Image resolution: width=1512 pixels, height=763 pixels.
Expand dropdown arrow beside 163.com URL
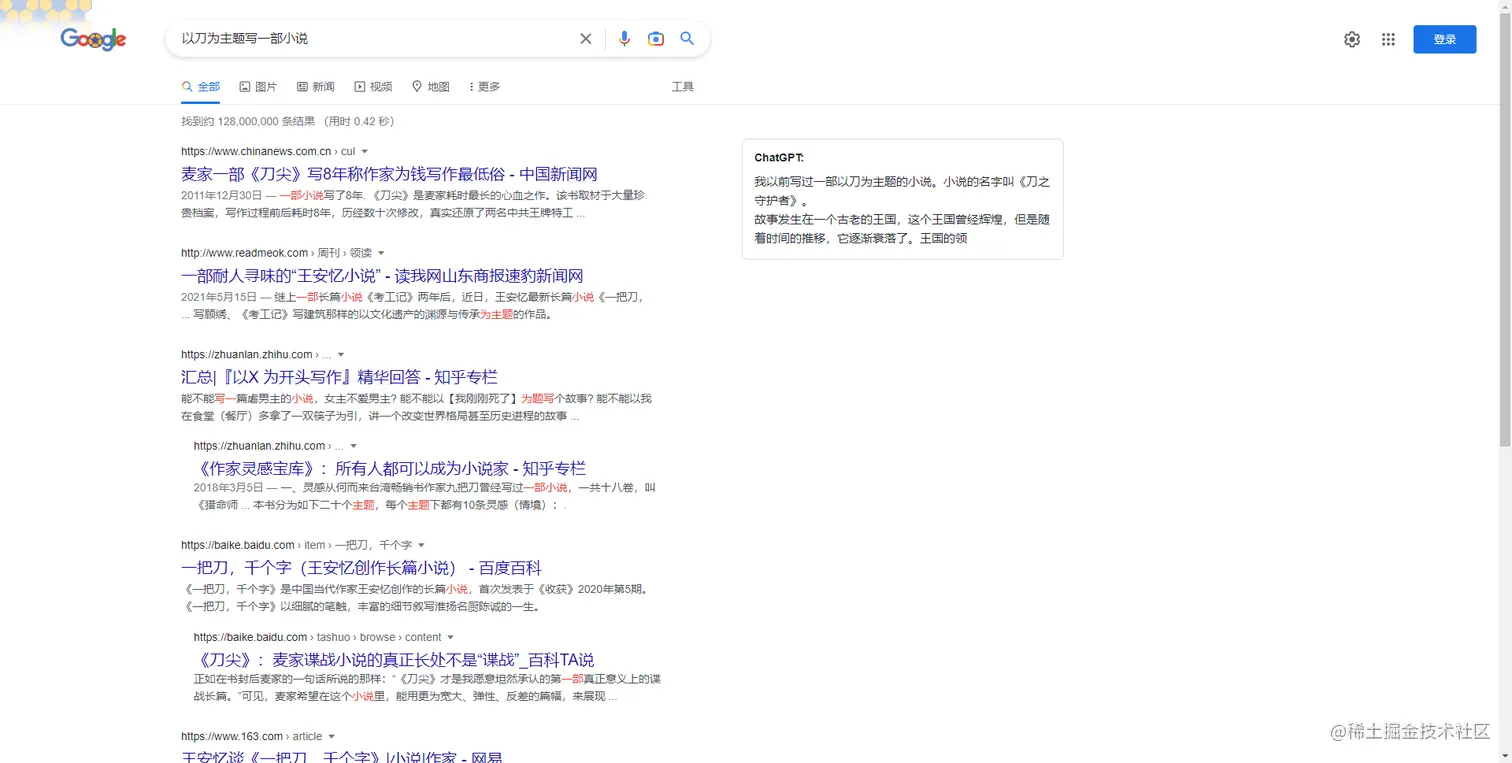pos(331,737)
